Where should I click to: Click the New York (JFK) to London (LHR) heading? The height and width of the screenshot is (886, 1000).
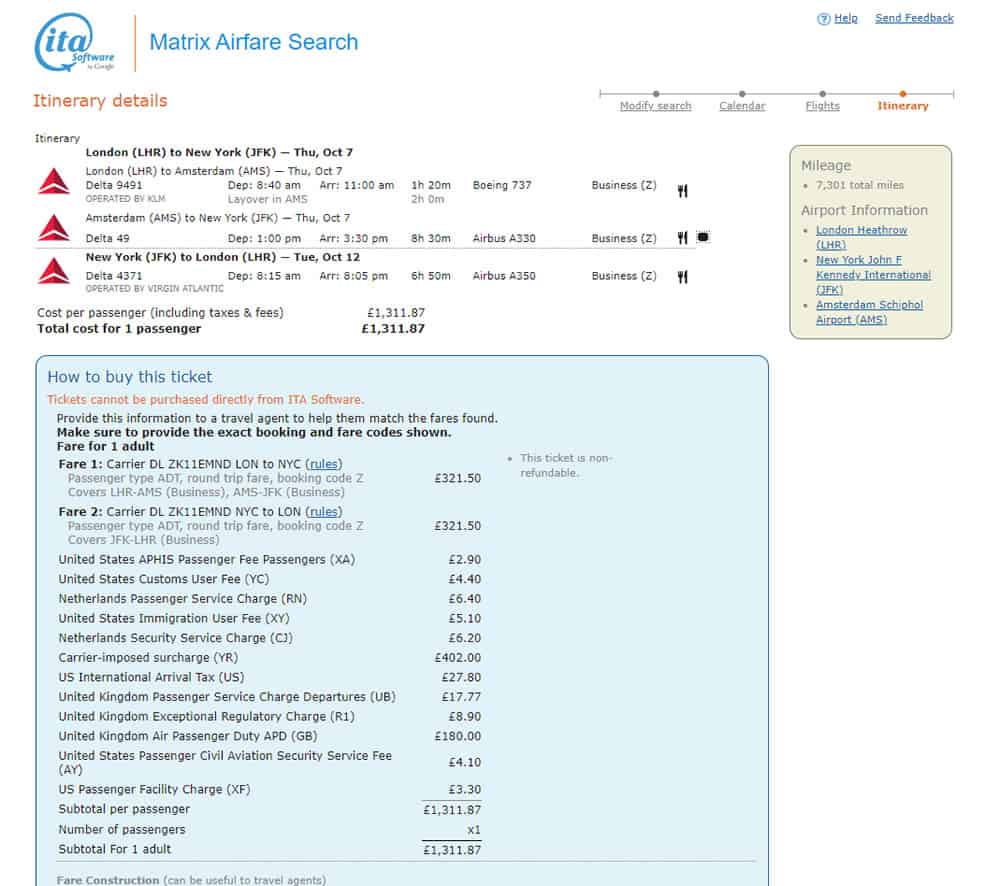click(x=223, y=257)
